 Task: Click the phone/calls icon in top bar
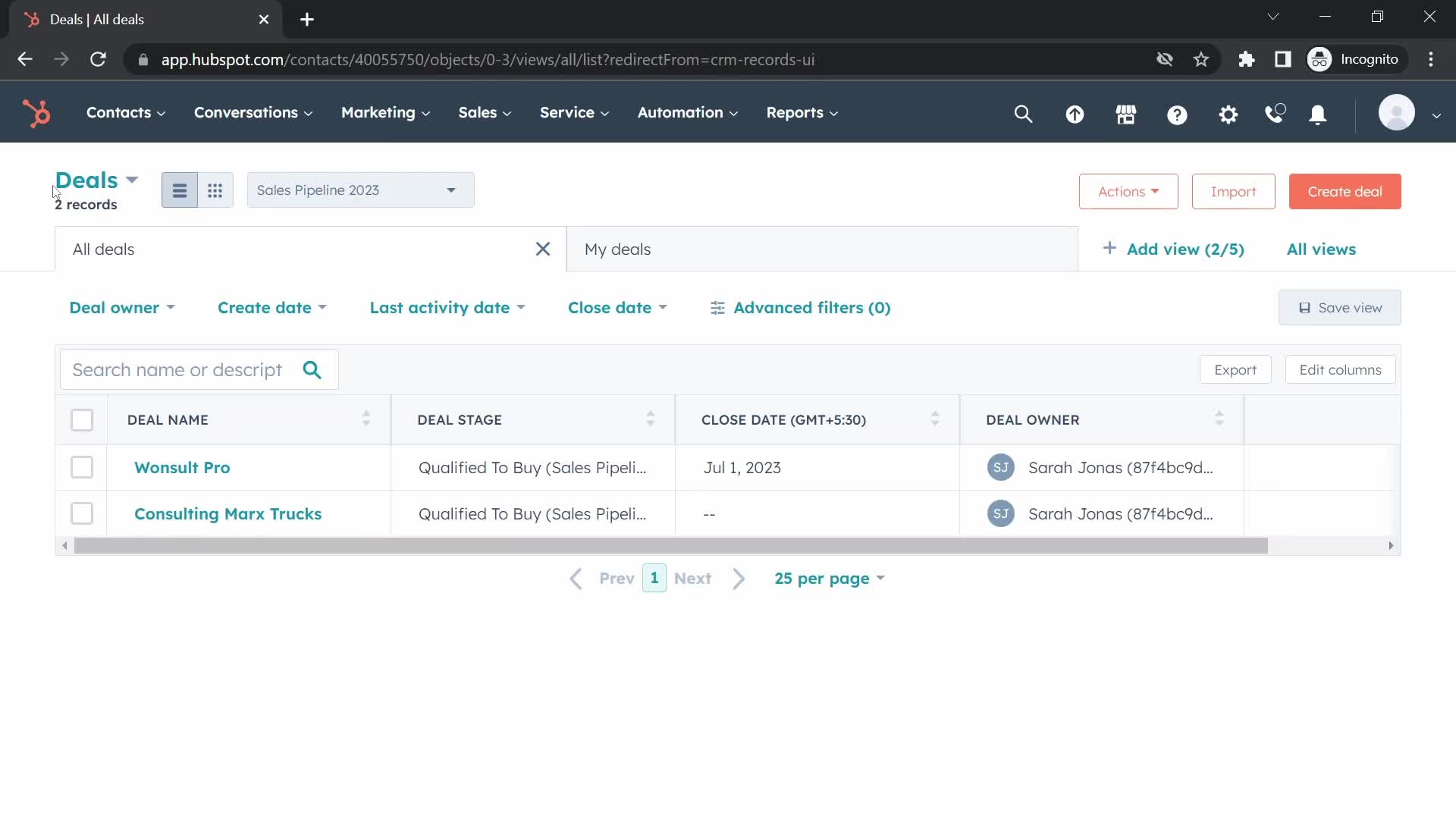1275,113
